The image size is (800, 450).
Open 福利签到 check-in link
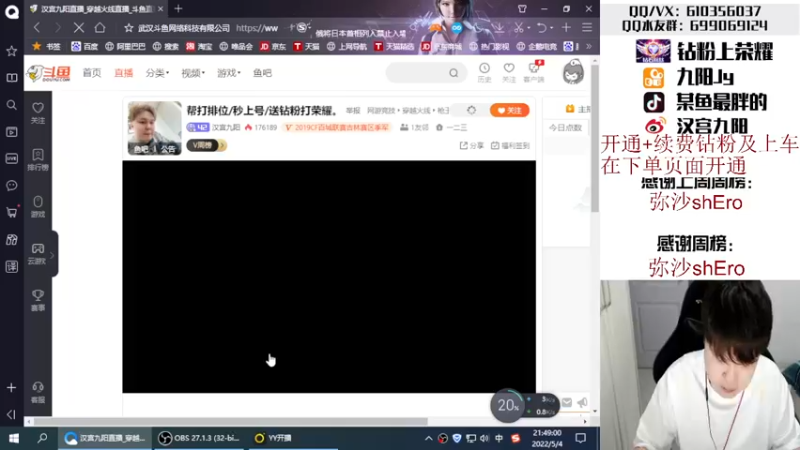(x=510, y=145)
